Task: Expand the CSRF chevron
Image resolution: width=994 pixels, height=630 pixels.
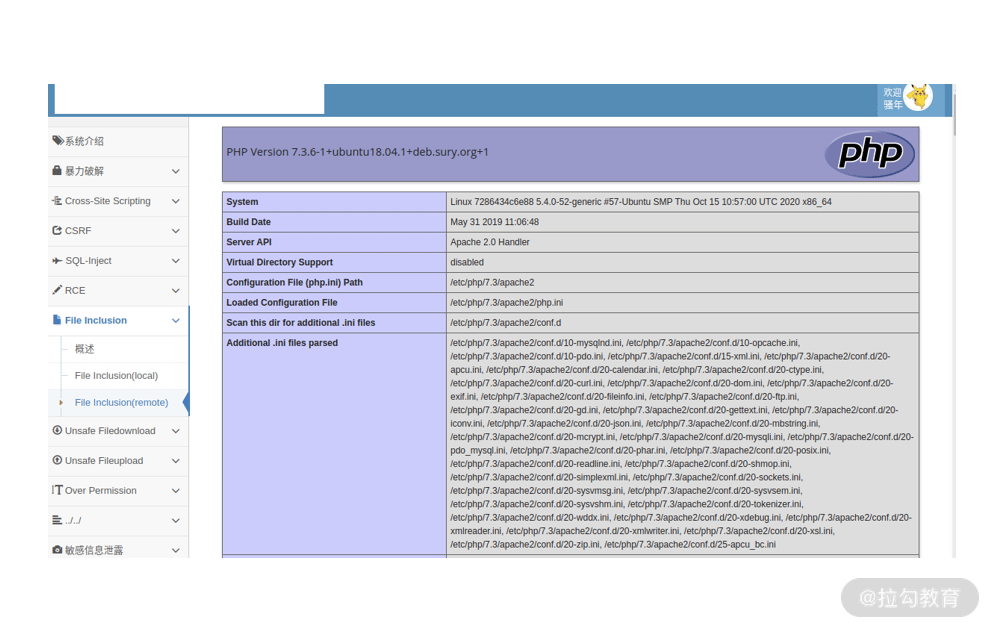Action: click(176, 231)
